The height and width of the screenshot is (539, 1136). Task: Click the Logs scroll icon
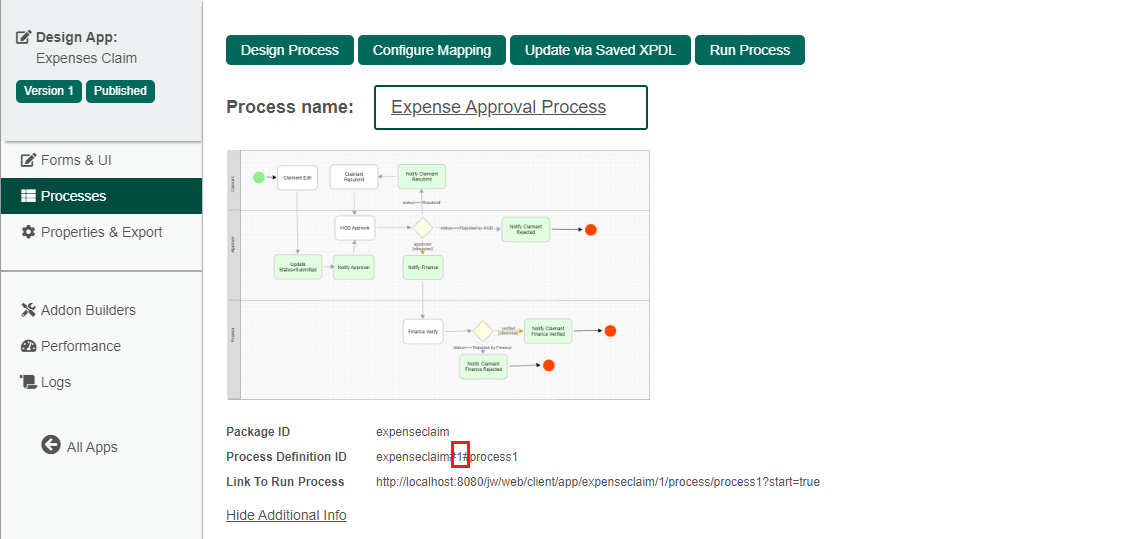(x=28, y=381)
